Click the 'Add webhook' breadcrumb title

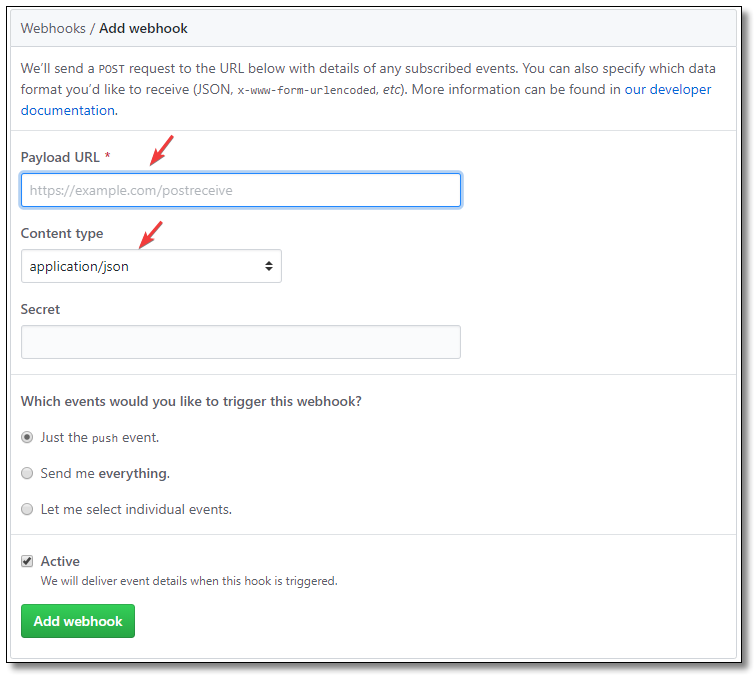point(143,28)
